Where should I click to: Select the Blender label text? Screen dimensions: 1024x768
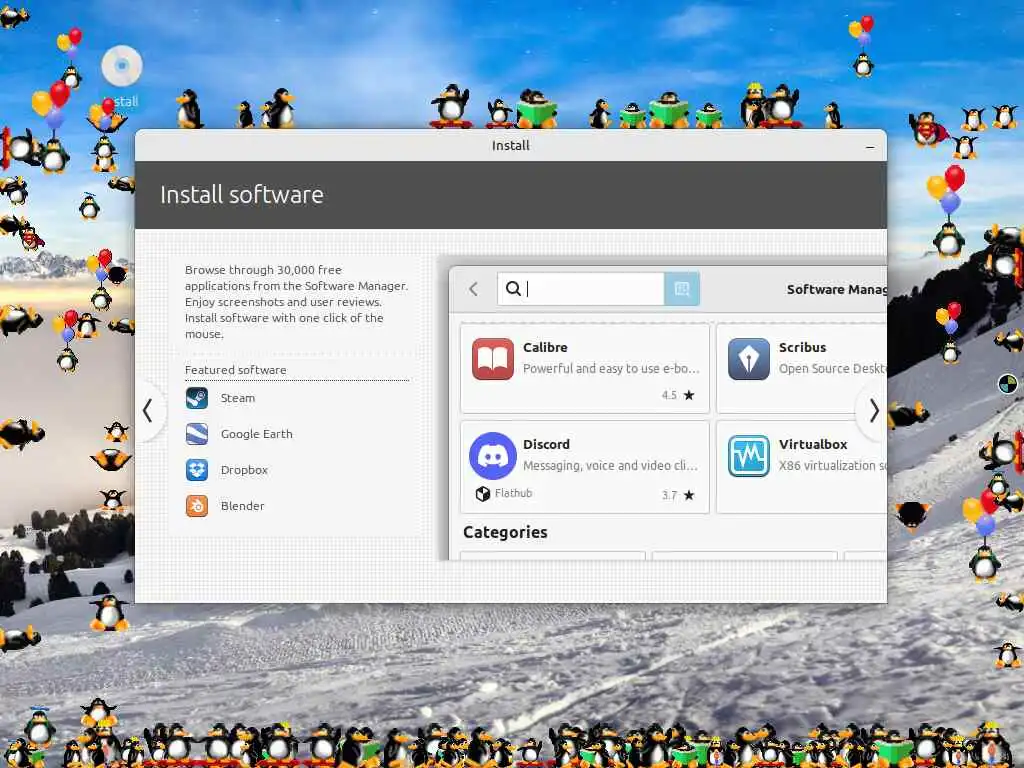coord(242,505)
